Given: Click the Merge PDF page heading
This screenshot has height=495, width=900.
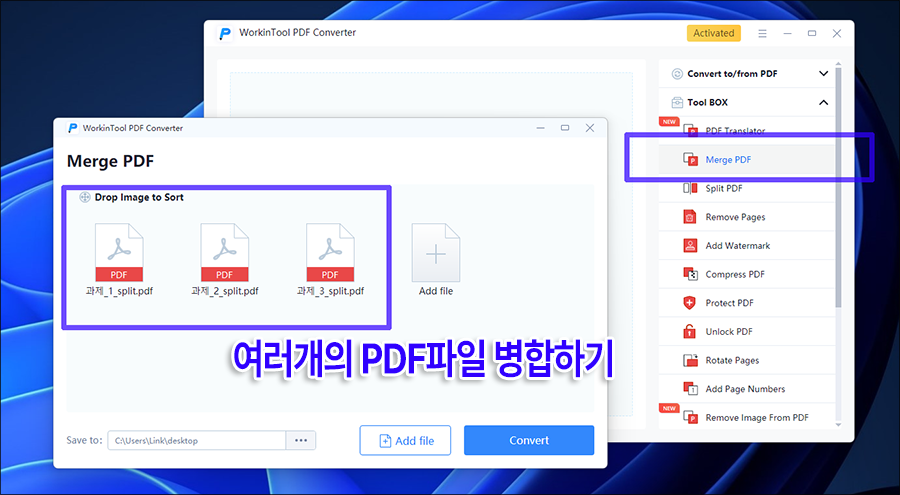Looking at the screenshot, I should 110,161.
